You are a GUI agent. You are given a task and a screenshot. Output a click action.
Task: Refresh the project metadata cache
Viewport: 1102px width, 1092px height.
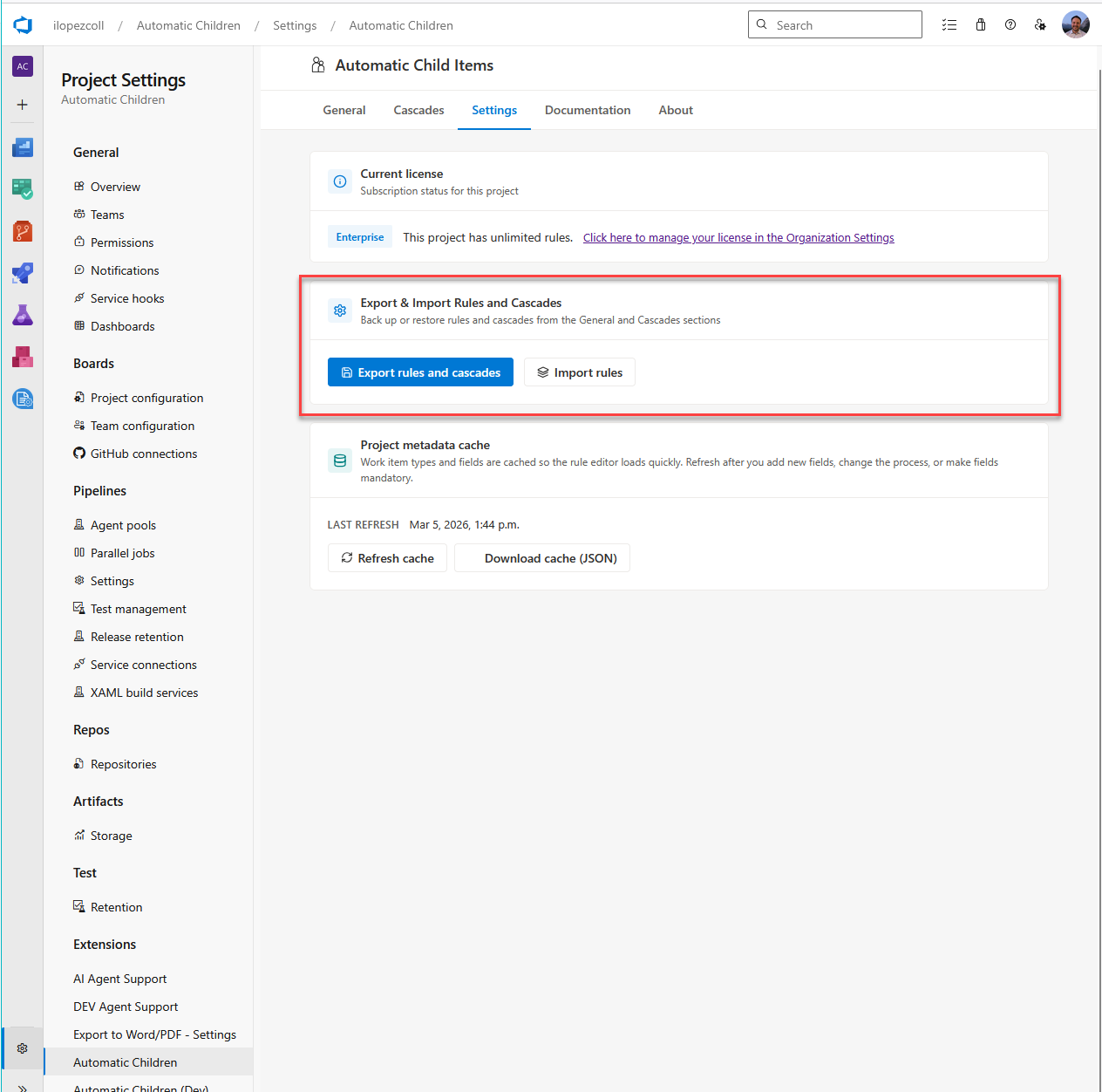click(387, 557)
